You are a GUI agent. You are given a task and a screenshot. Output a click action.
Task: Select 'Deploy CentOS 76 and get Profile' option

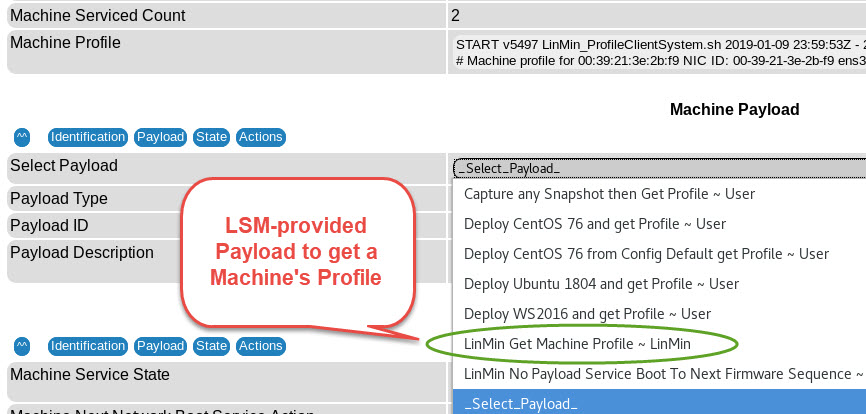coord(595,224)
